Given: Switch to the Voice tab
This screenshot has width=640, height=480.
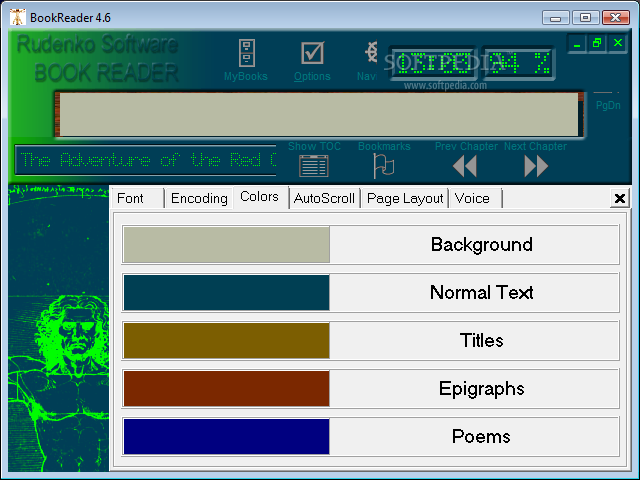Looking at the screenshot, I should pyautogui.click(x=475, y=198).
